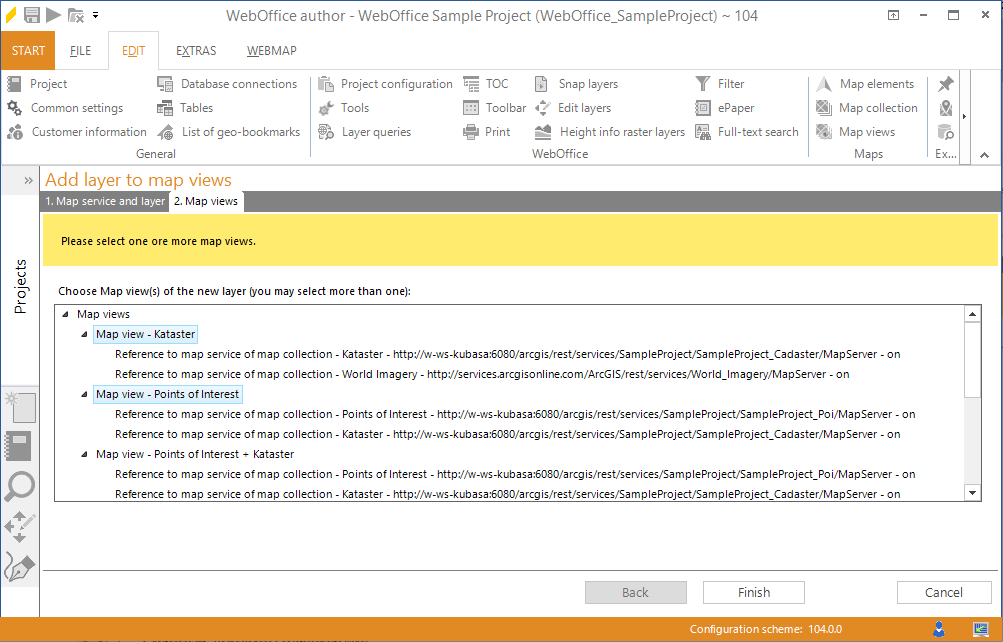Viewport: 1003px width, 642px height.
Task: Click the Finish button
Action: point(753,592)
